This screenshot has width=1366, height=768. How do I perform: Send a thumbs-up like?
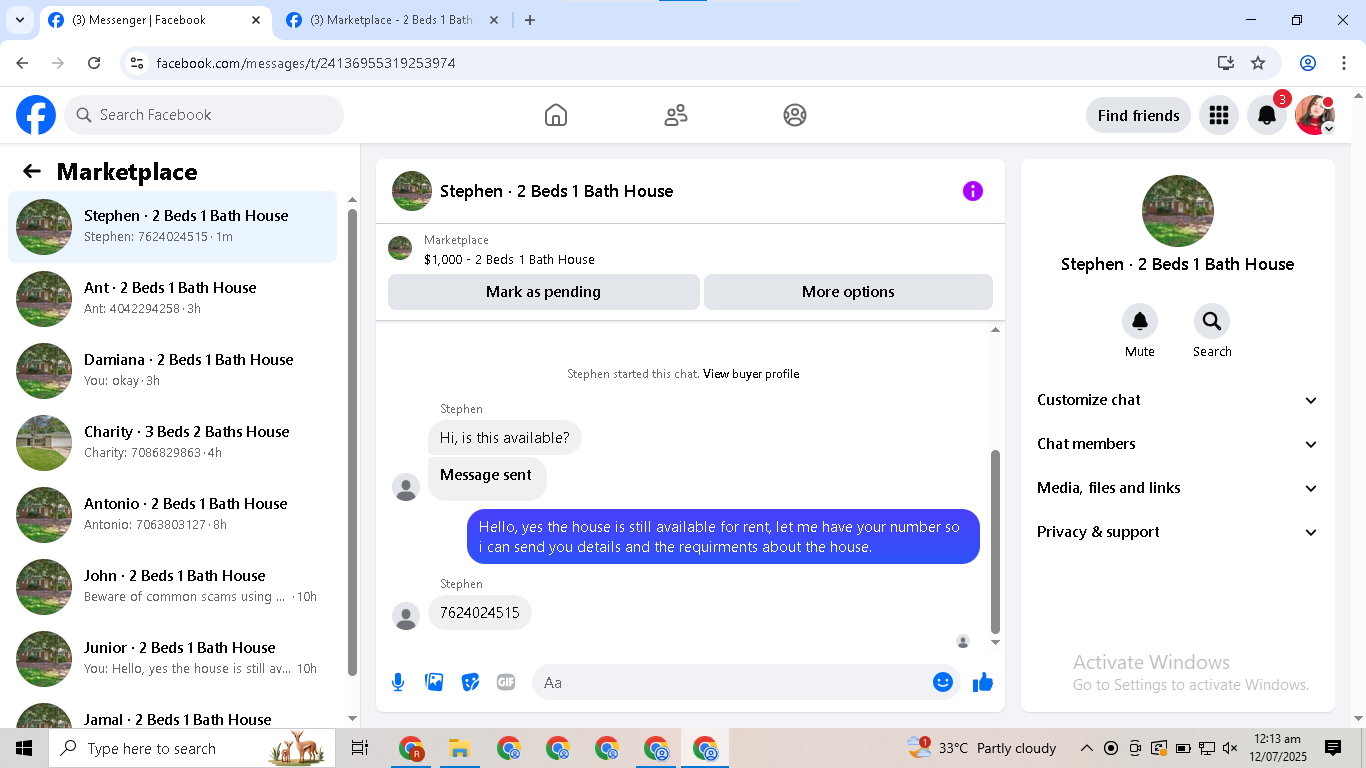[x=983, y=682]
